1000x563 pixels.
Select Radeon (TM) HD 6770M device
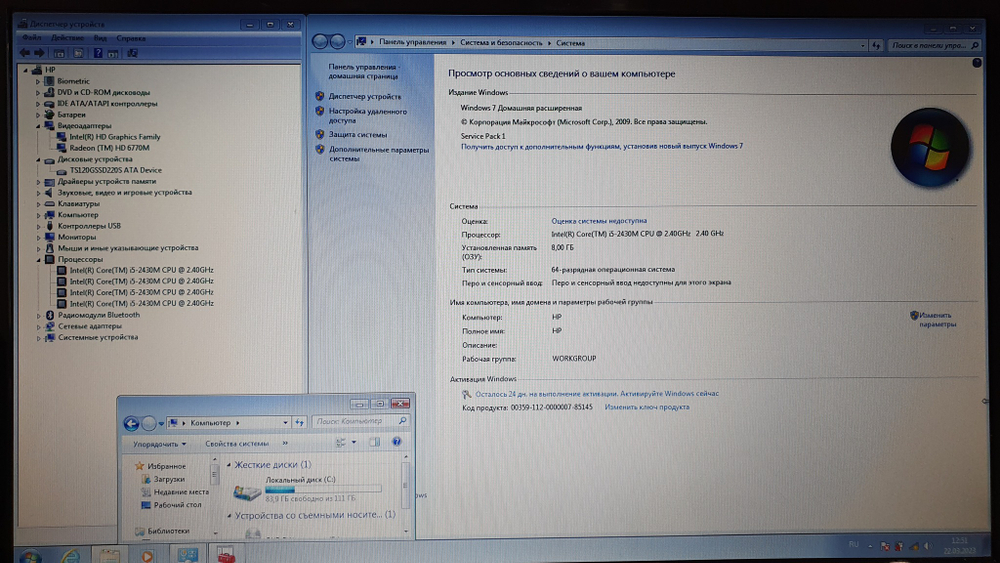click(x=109, y=148)
